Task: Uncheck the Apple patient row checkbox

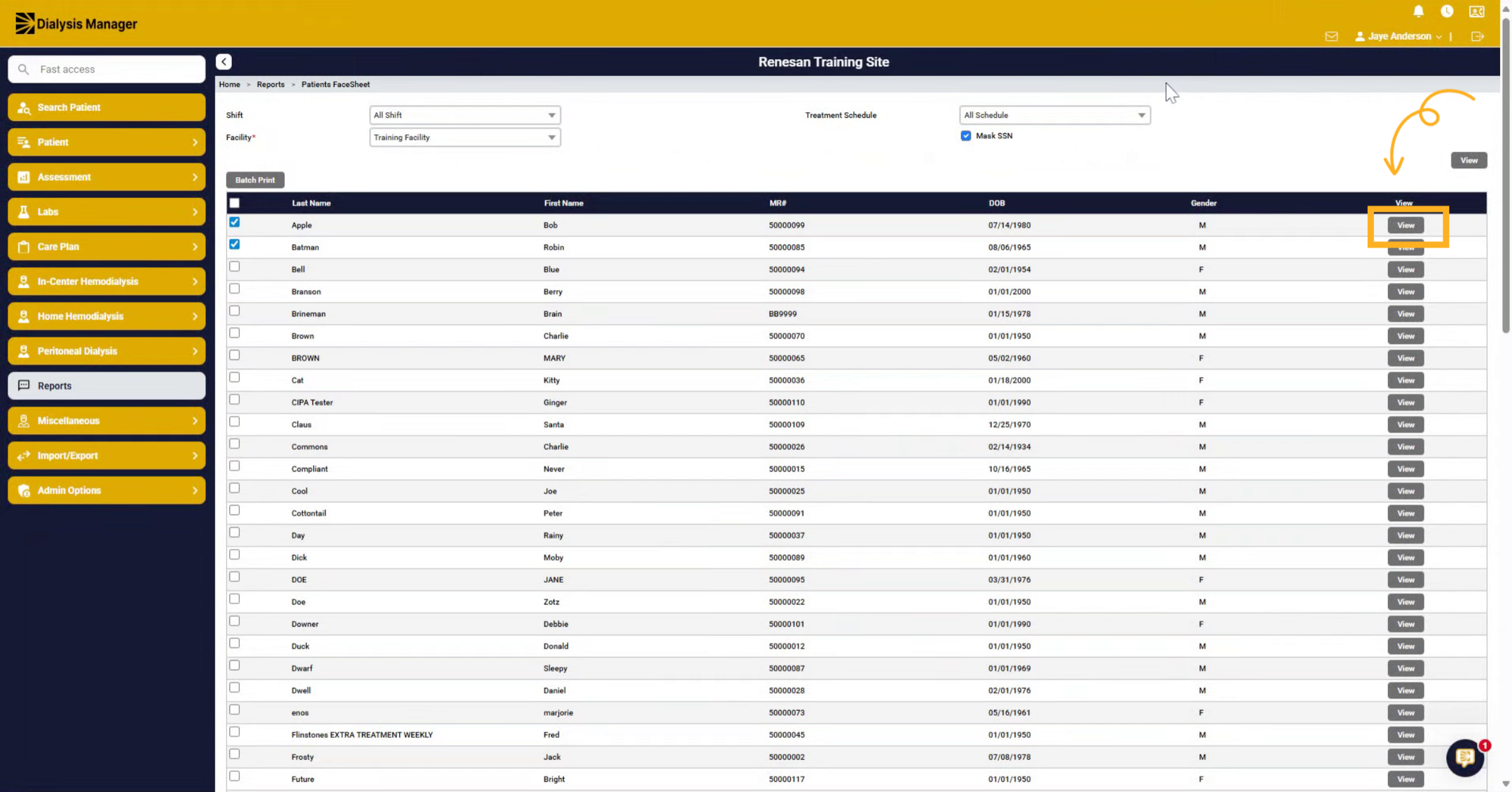Action: tap(234, 222)
